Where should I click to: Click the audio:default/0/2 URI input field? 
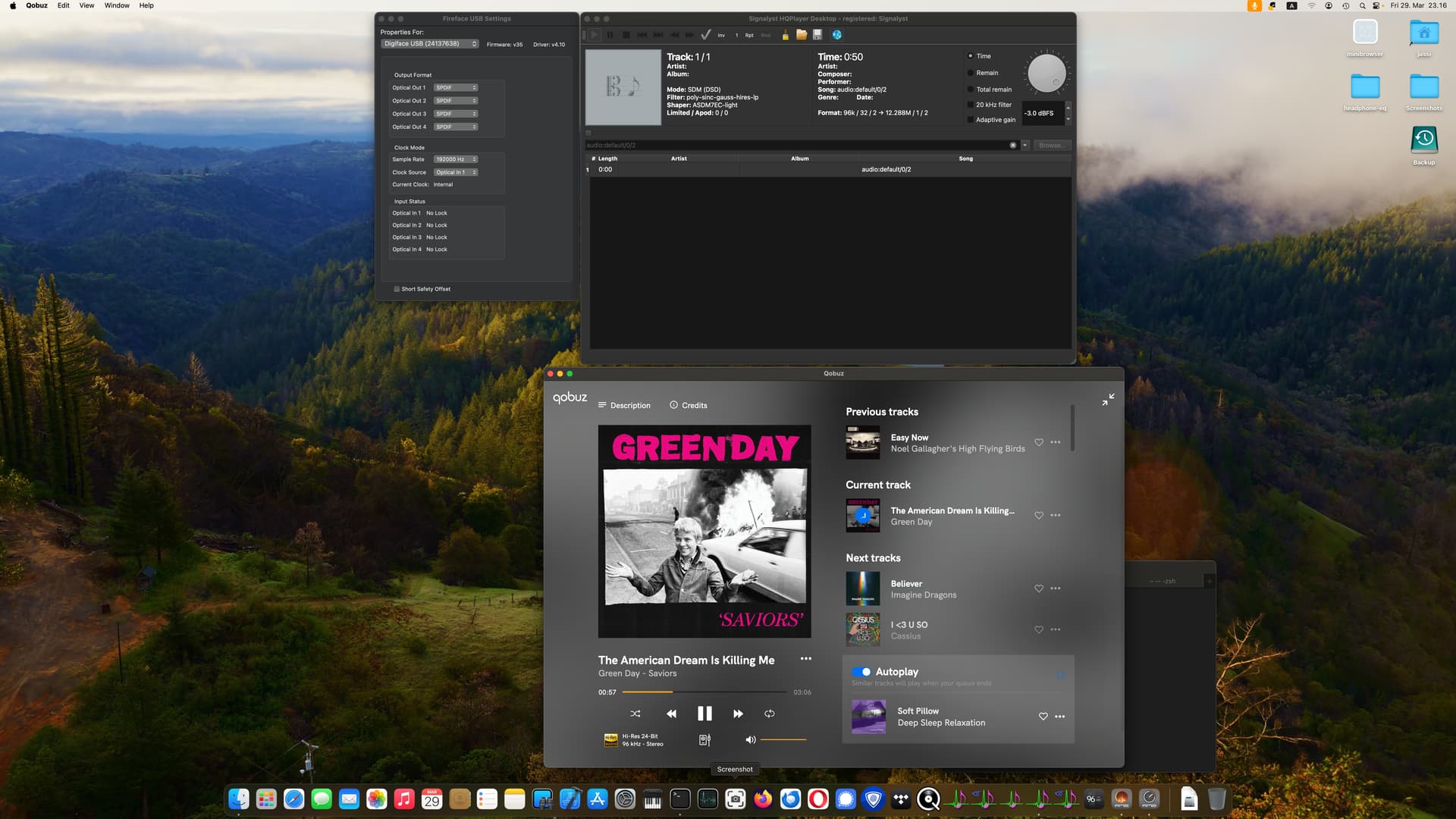point(796,145)
